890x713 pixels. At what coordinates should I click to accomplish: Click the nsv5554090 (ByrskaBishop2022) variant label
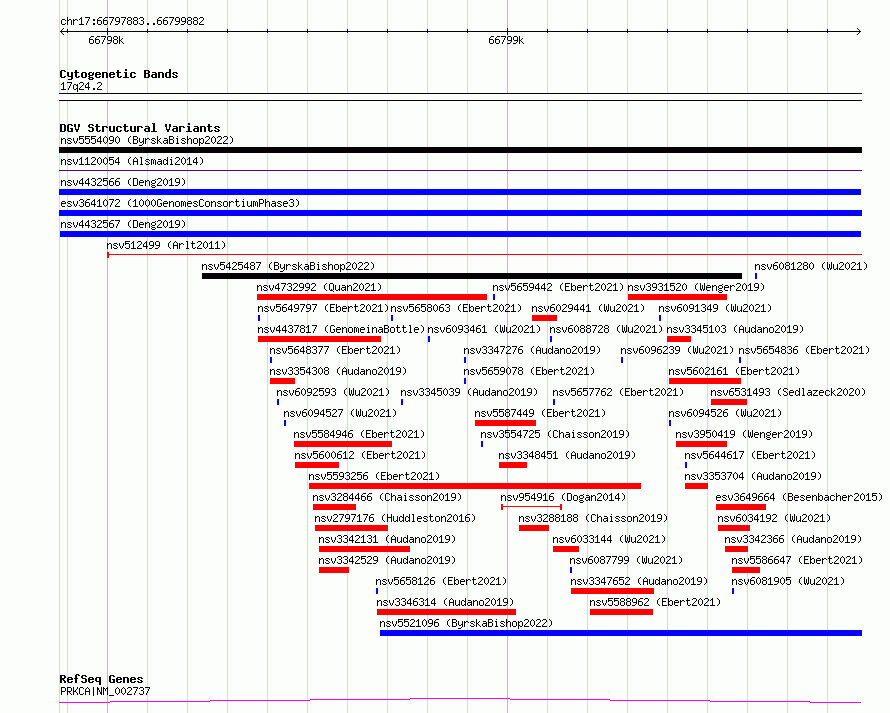click(x=147, y=140)
